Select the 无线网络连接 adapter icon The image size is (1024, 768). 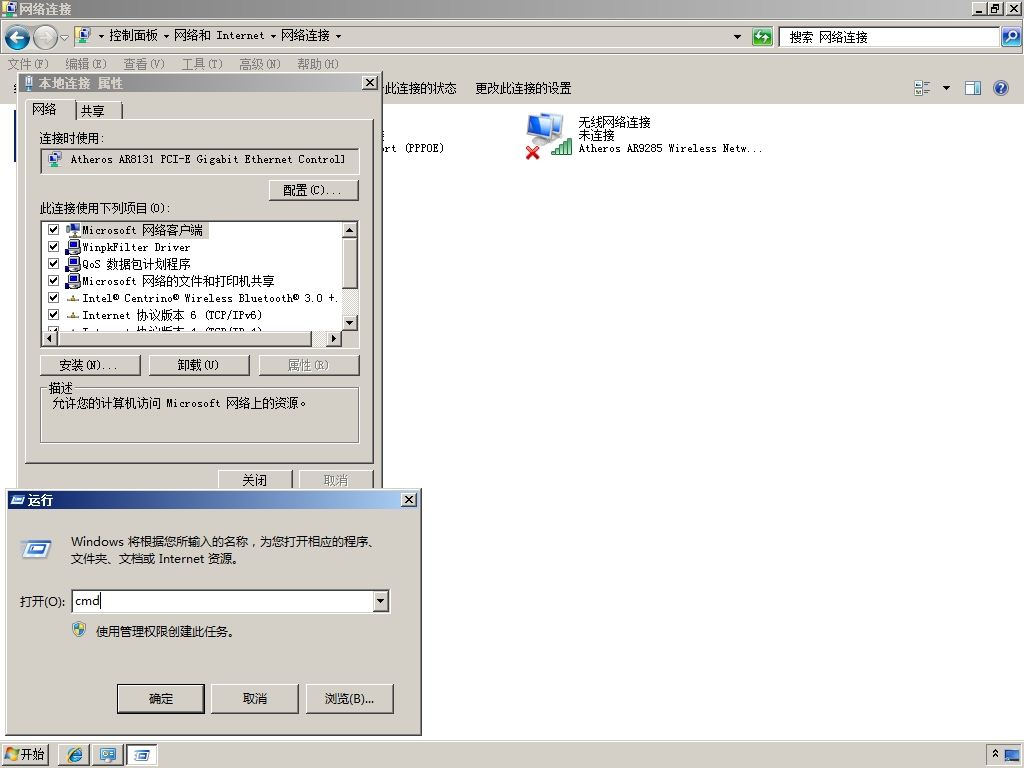(547, 135)
